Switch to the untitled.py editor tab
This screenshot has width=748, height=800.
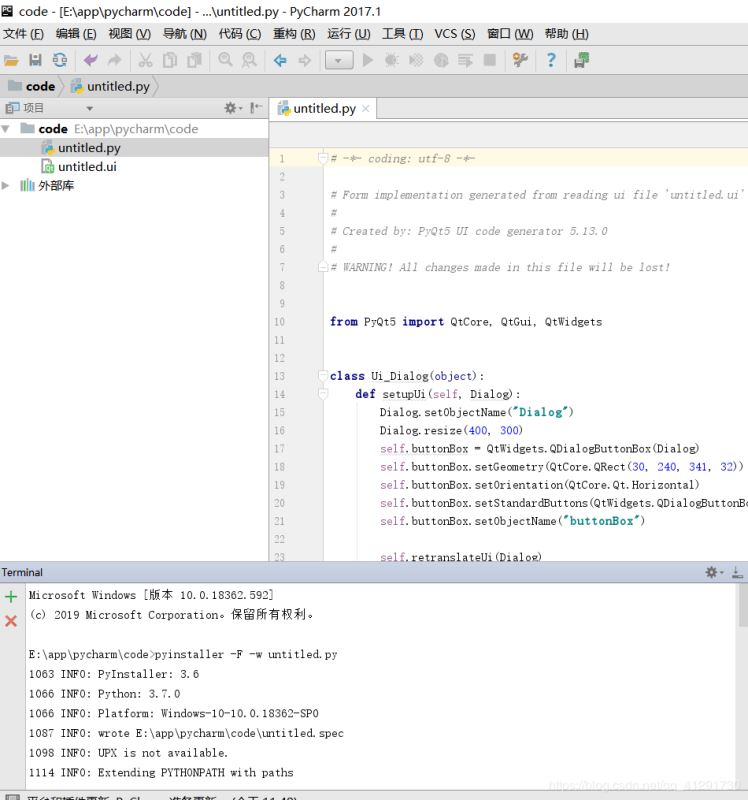tap(323, 108)
